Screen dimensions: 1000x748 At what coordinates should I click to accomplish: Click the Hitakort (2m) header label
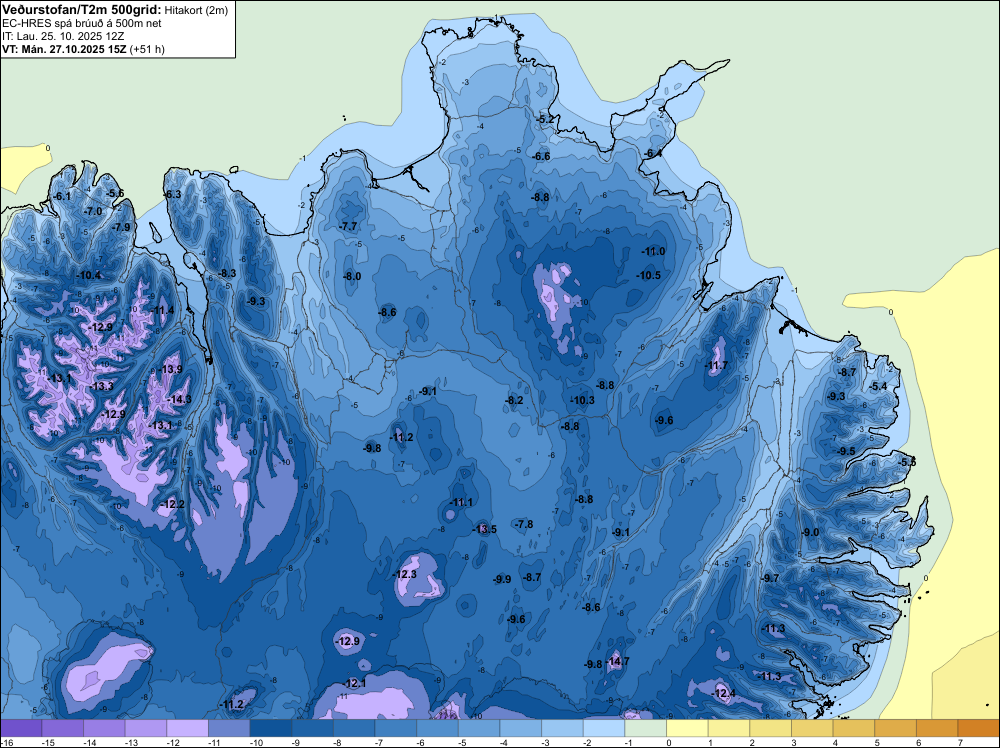(x=195, y=10)
